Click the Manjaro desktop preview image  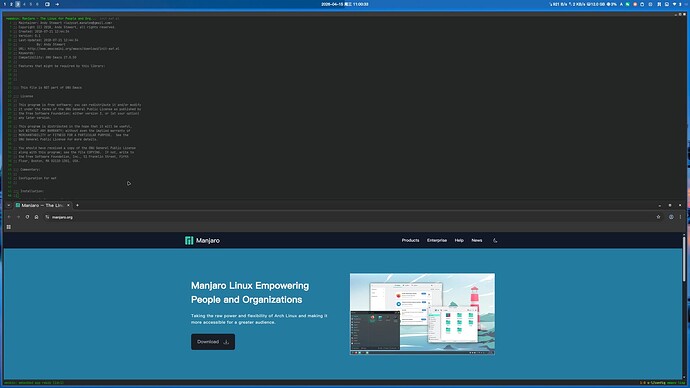point(422,314)
